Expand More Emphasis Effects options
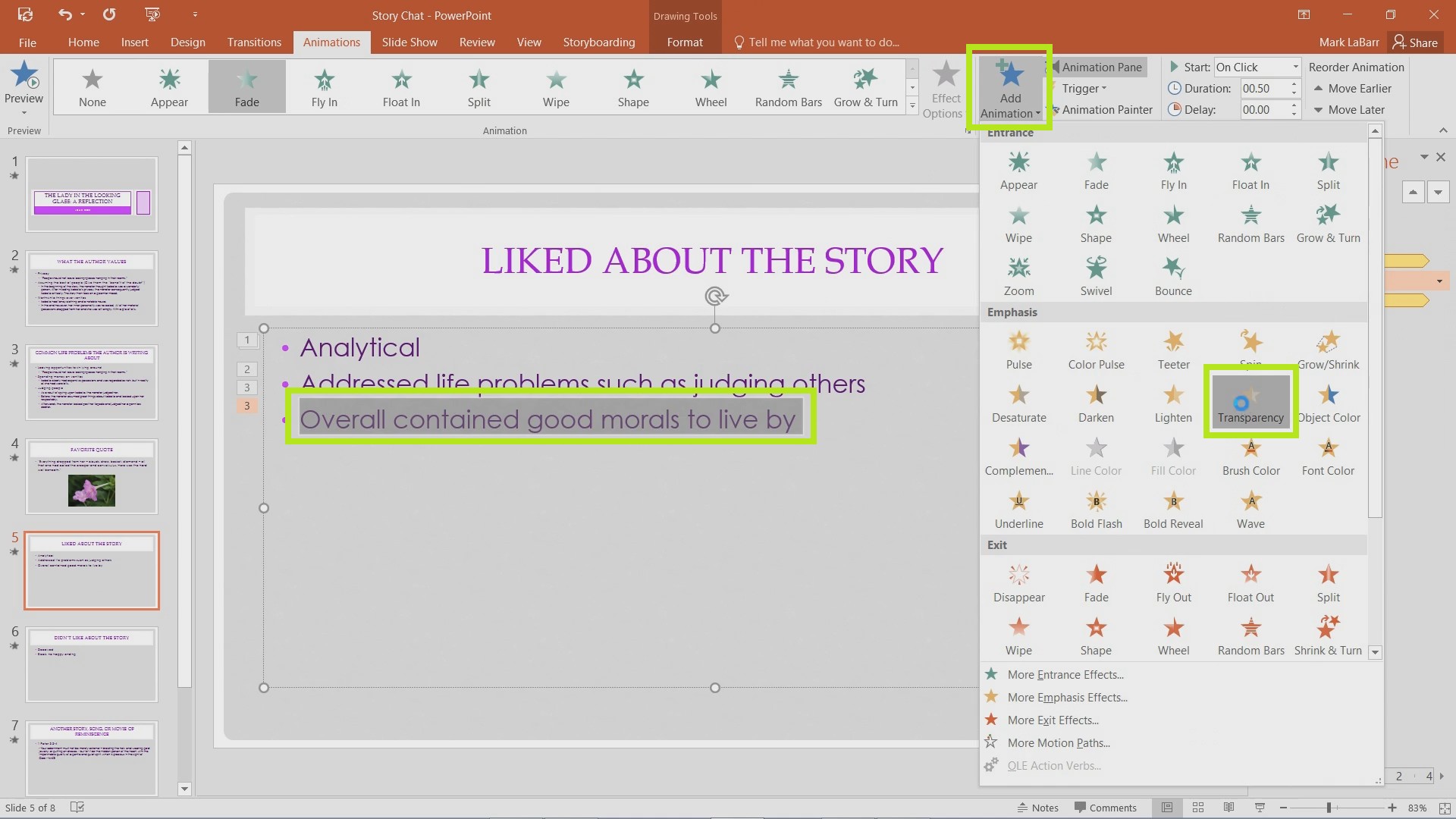 click(x=1067, y=697)
